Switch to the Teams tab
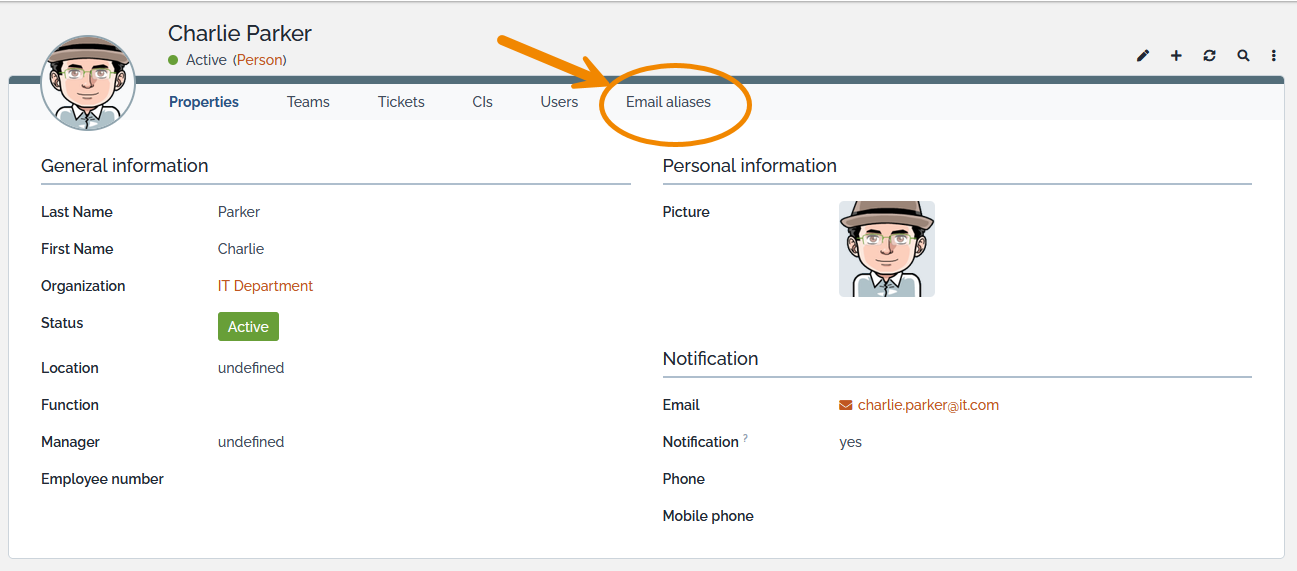Image resolution: width=1297 pixels, height=571 pixels. (308, 102)
